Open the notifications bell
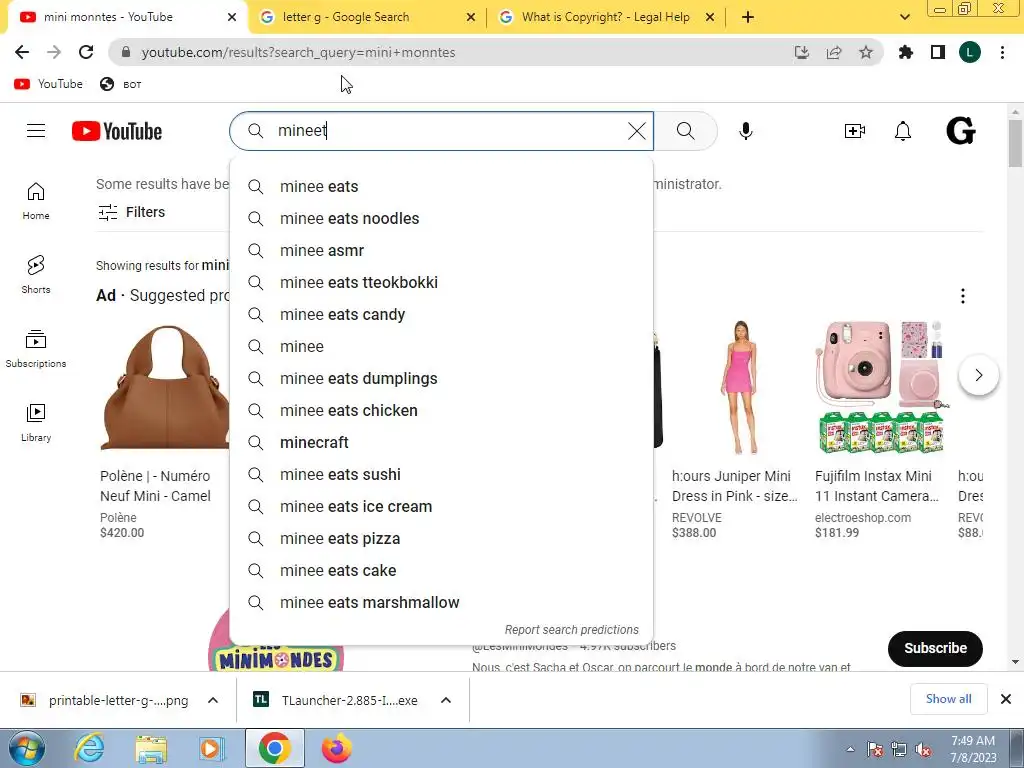1024x768 pixels. pos(903,131)
